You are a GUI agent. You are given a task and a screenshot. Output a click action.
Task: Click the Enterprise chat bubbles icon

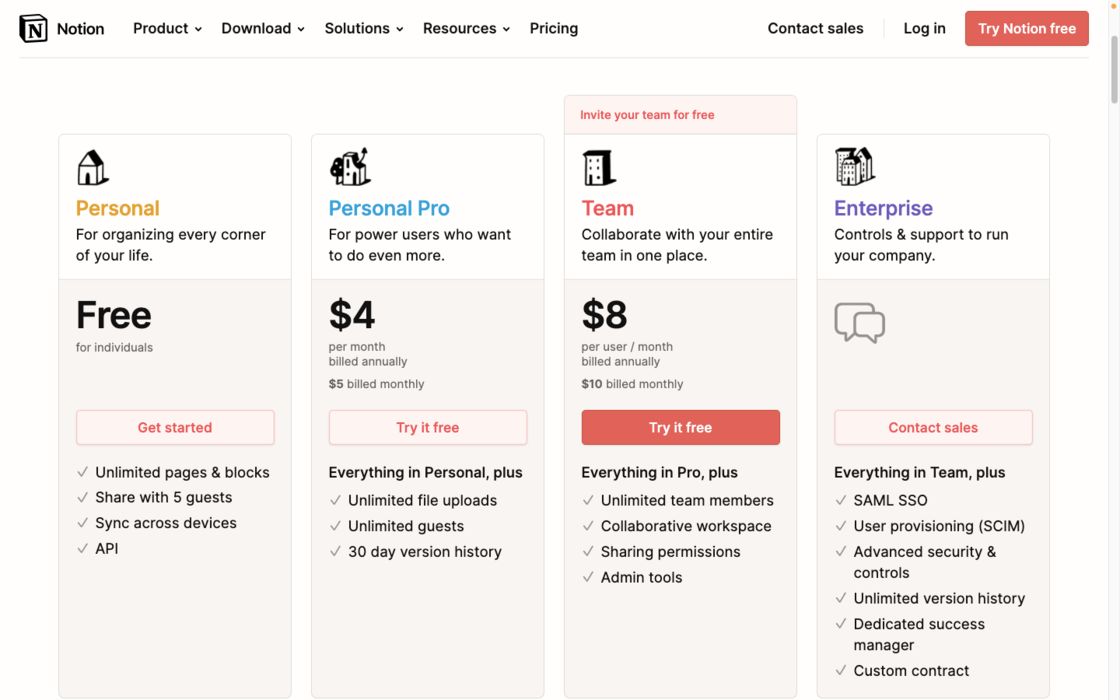pos(860,322)
